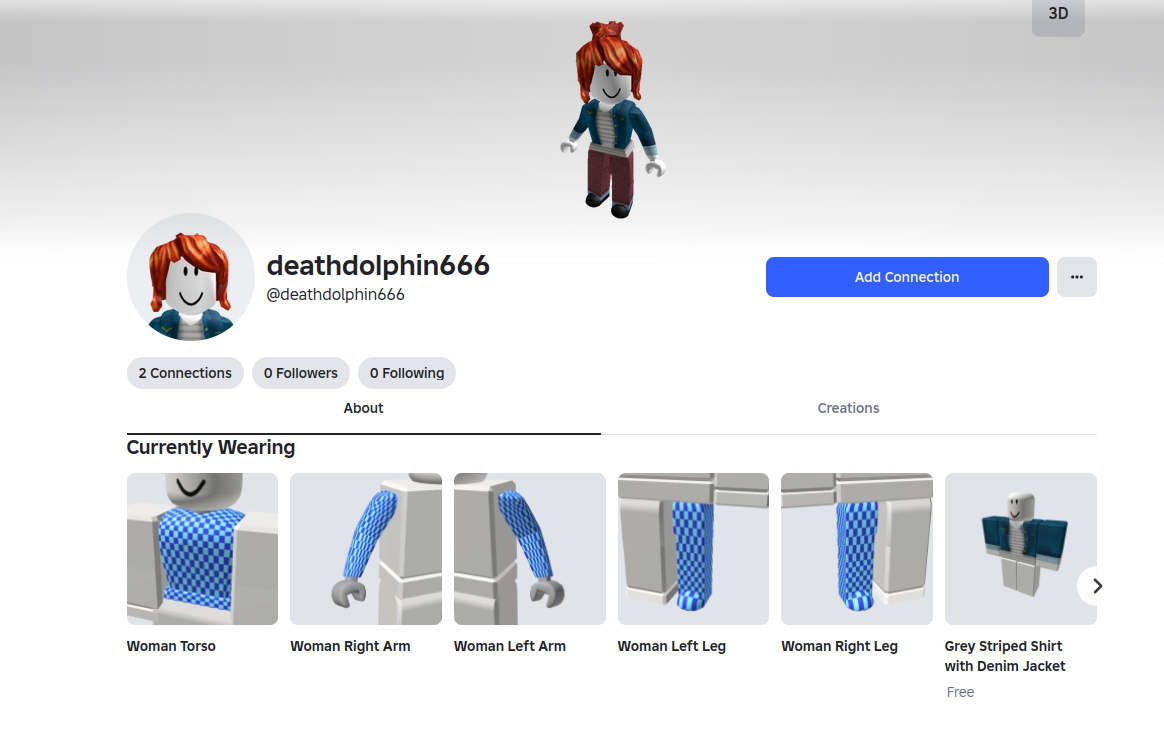The height and width of the screenshot is (735, 1164).
Task: Open the Woman Left Leg thumbnail
Action: (x=693, y=549)
